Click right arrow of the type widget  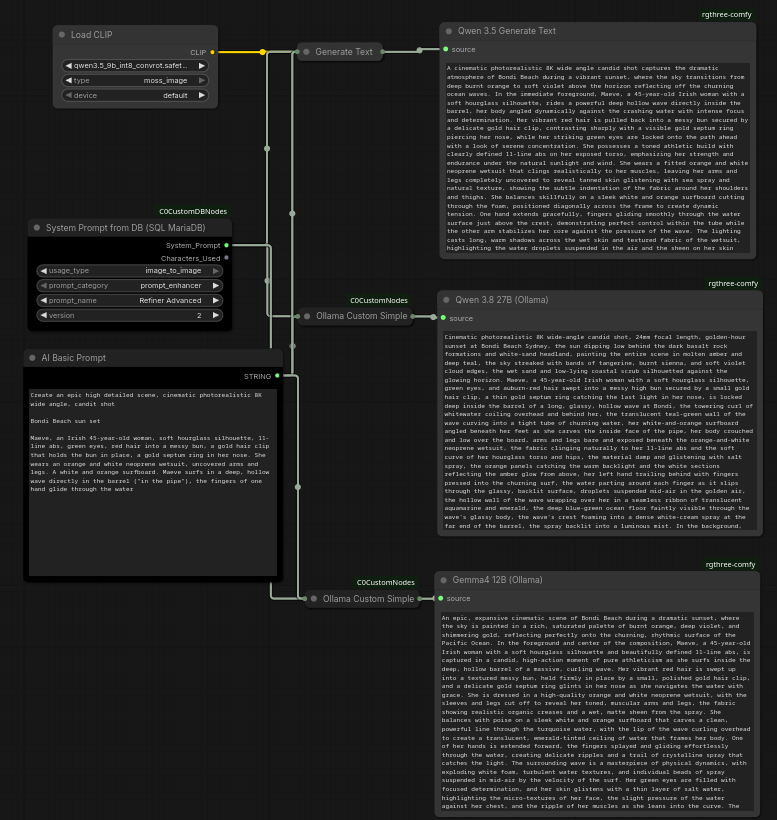(202, 81)
